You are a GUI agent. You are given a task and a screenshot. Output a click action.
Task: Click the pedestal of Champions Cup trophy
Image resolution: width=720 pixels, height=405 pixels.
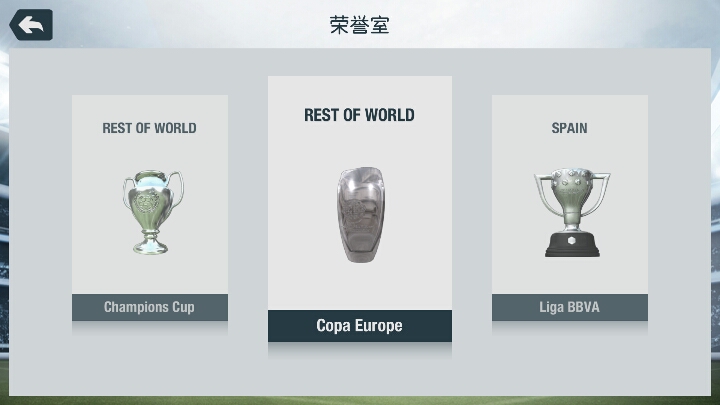(x=151, y=243)
